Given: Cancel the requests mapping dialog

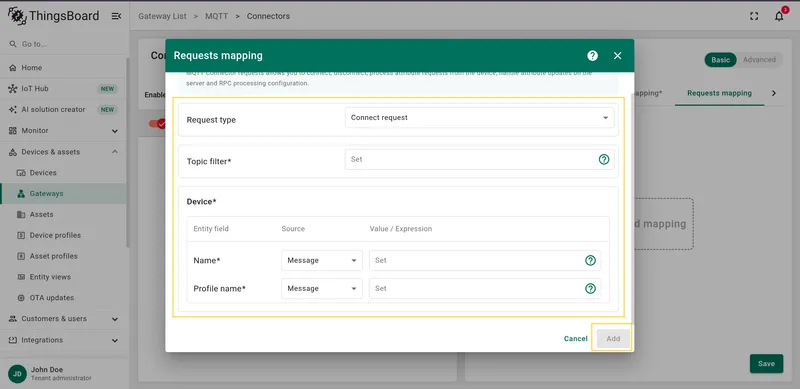Looking at the screenshot, I should [576, 338].
